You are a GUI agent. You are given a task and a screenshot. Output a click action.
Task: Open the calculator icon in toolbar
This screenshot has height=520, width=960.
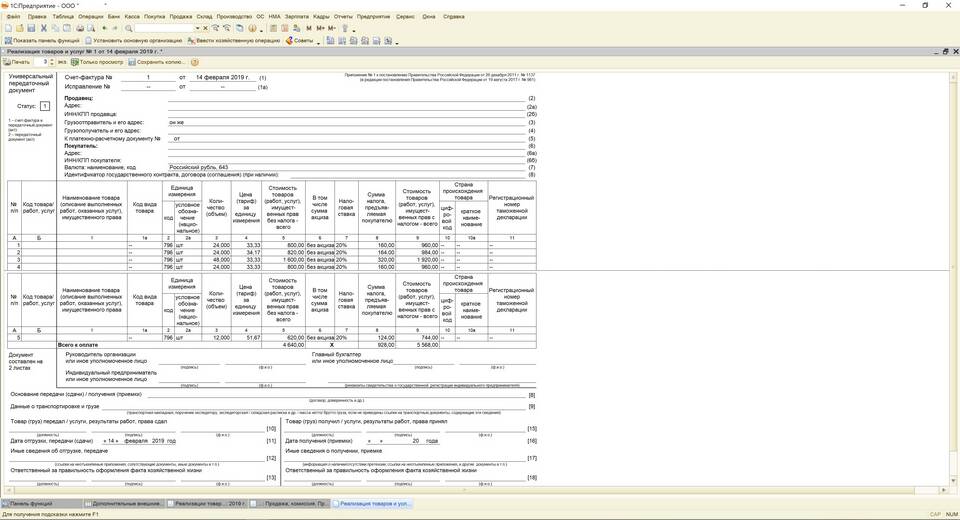tap(273, 28)
